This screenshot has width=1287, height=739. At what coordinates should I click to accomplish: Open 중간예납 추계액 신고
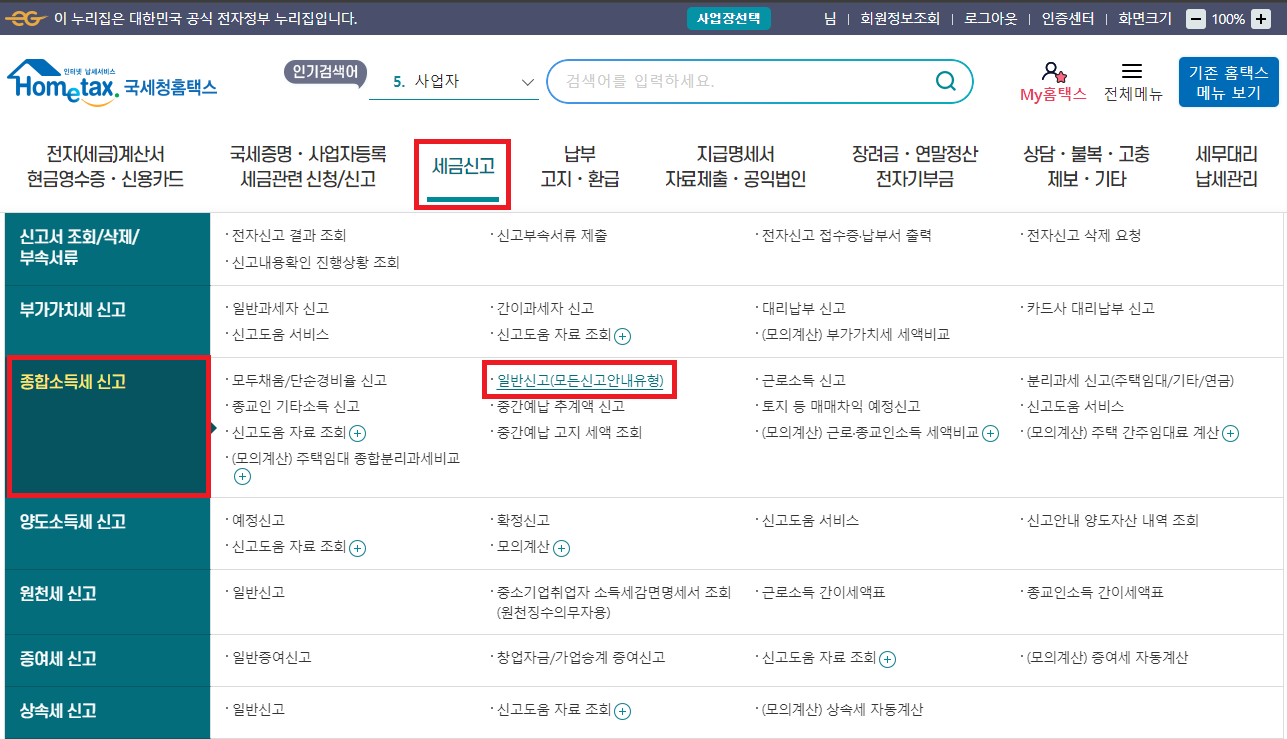click(x=561, y=407)
